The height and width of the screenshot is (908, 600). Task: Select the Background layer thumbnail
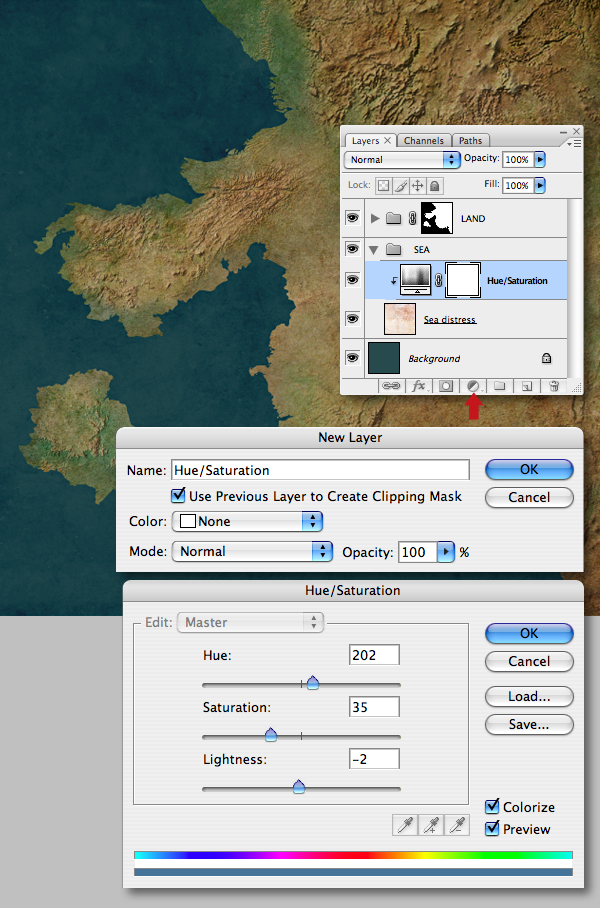click(x=384, y=358)
